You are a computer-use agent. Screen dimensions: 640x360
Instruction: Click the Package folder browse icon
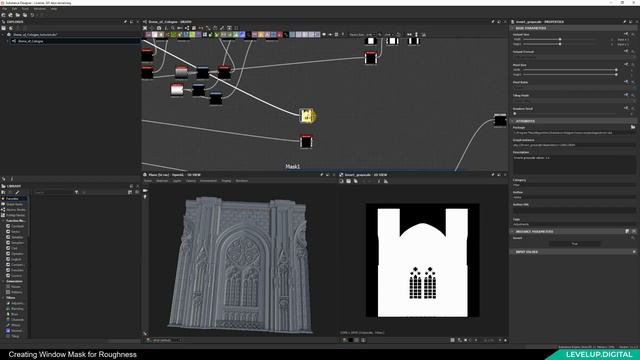(x=633, y=127)
